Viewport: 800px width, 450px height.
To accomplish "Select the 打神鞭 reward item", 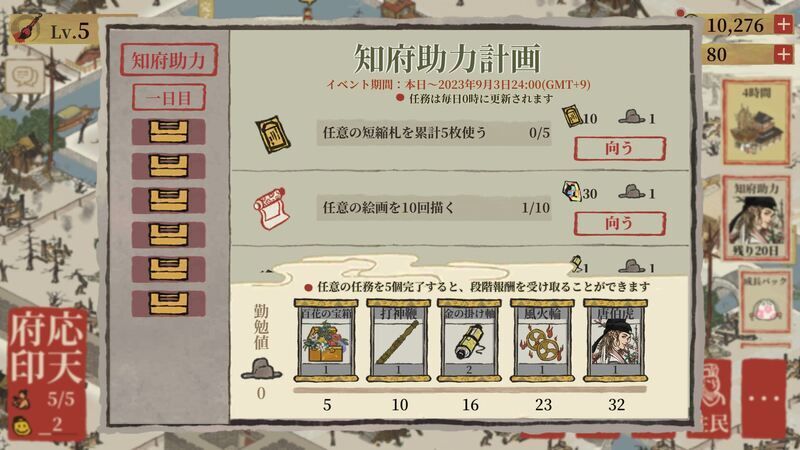I will point(399,340).
